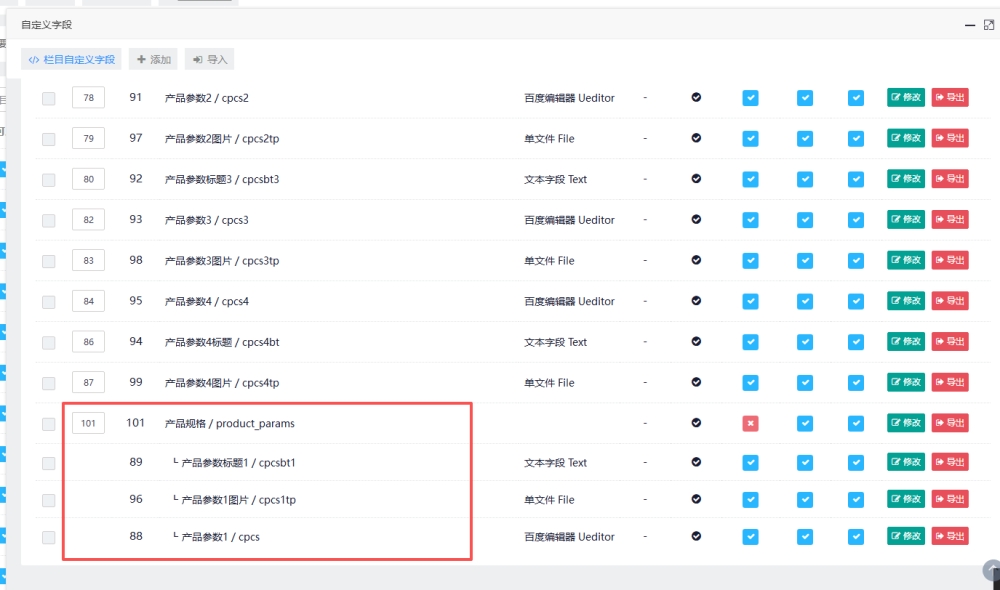Toggle last blue checkbox in cpcs4 row
Image resolution: width=1000 pixels, height=590 pixels.
coord(855,301)
